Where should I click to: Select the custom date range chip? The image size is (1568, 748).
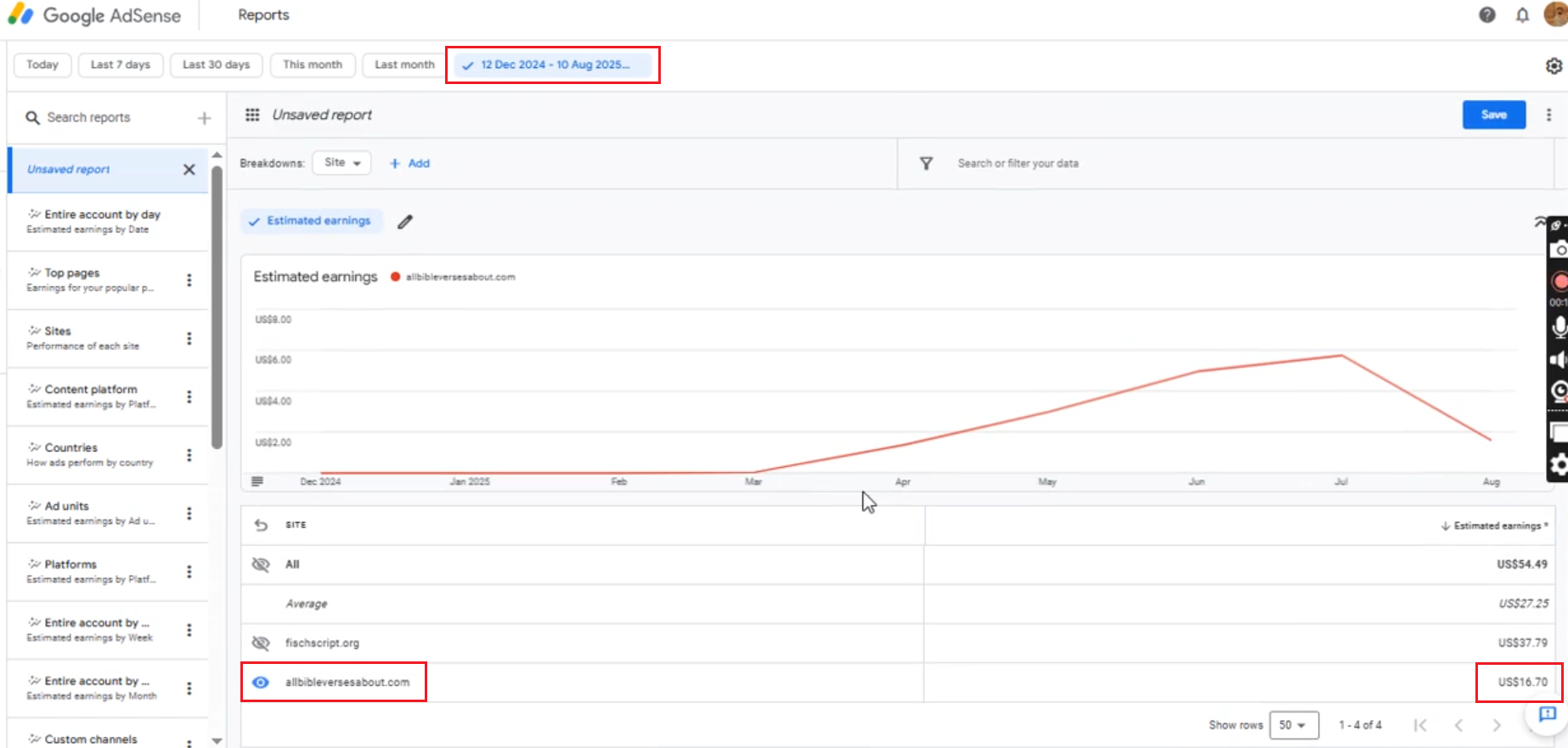tap(553, 65)
